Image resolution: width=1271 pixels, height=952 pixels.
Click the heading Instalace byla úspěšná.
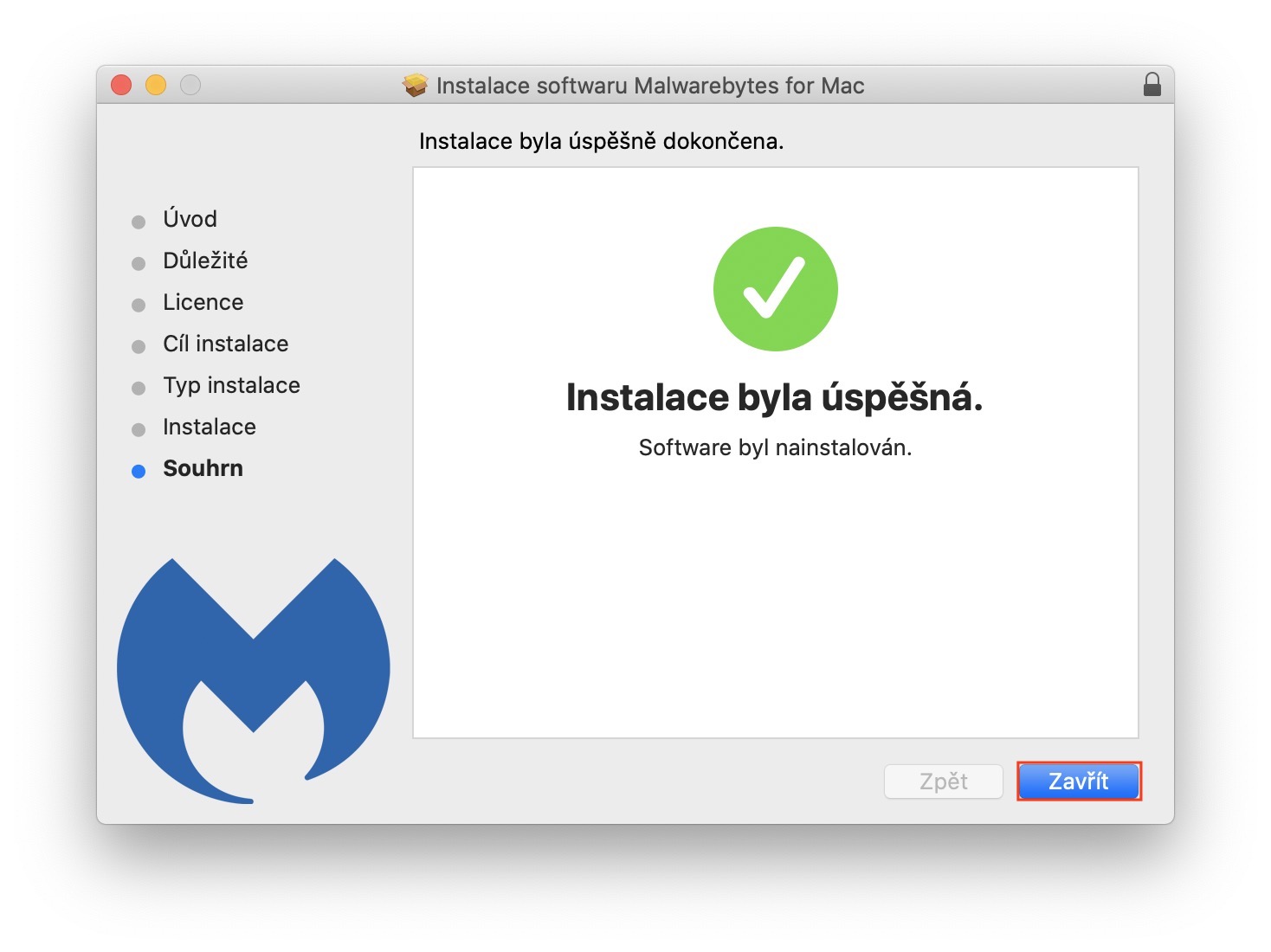click(x=775, y=398)
